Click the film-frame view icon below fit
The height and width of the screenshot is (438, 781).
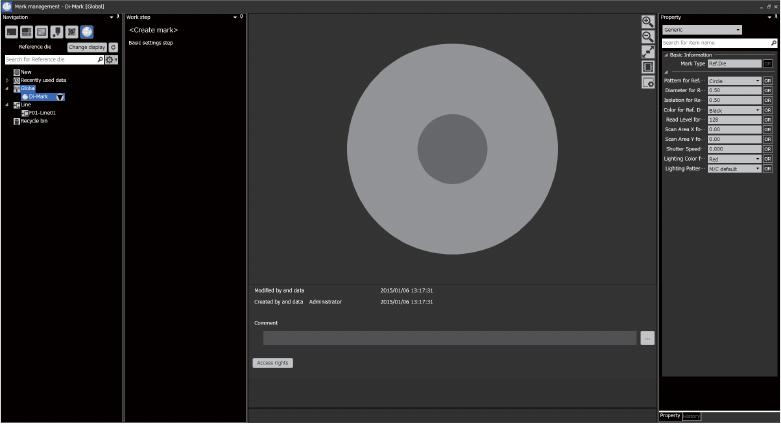[x=648, y=67]
